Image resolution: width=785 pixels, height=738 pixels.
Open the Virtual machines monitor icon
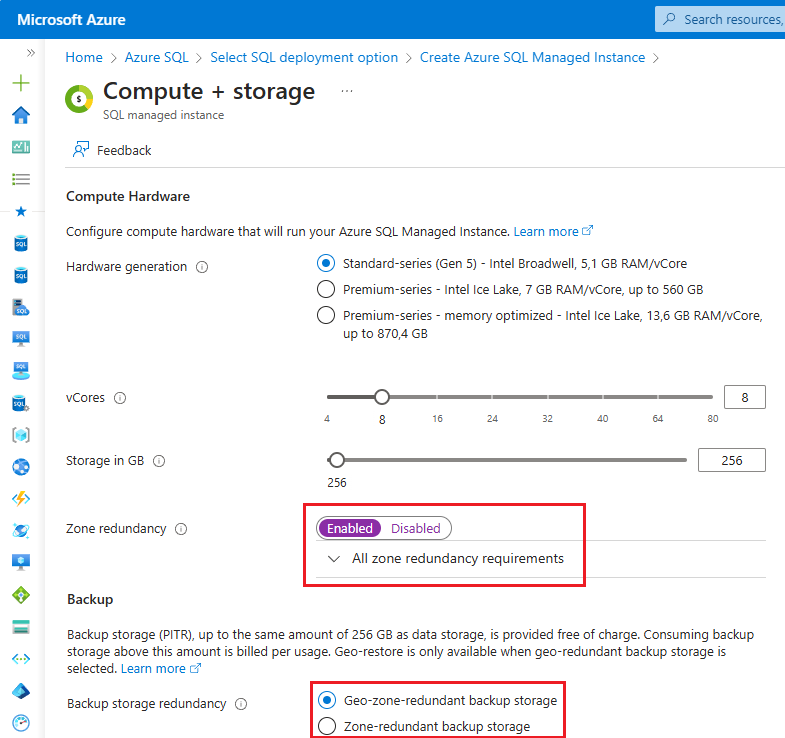tap(21, 562)
